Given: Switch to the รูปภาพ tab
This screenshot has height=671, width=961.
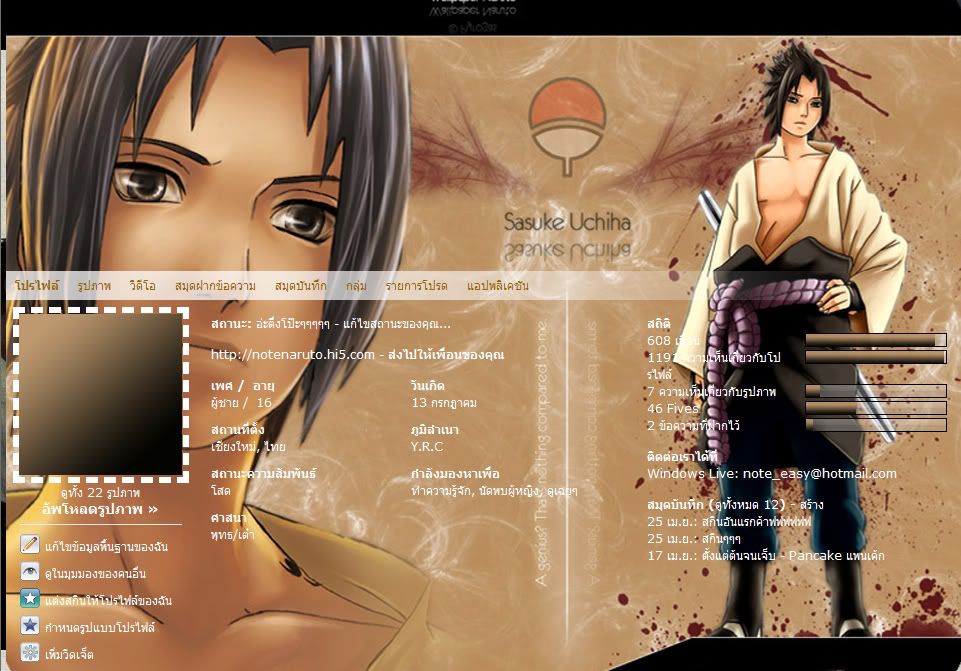Looking at the screenshot, I should click(x=94, y=286).
